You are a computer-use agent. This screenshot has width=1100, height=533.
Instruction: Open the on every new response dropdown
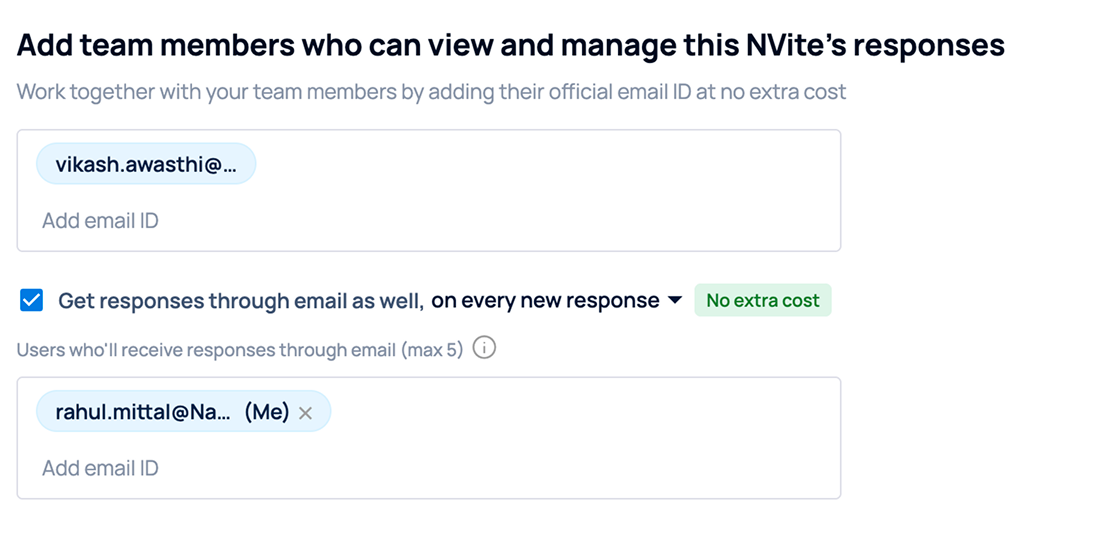tap(557, 300)
